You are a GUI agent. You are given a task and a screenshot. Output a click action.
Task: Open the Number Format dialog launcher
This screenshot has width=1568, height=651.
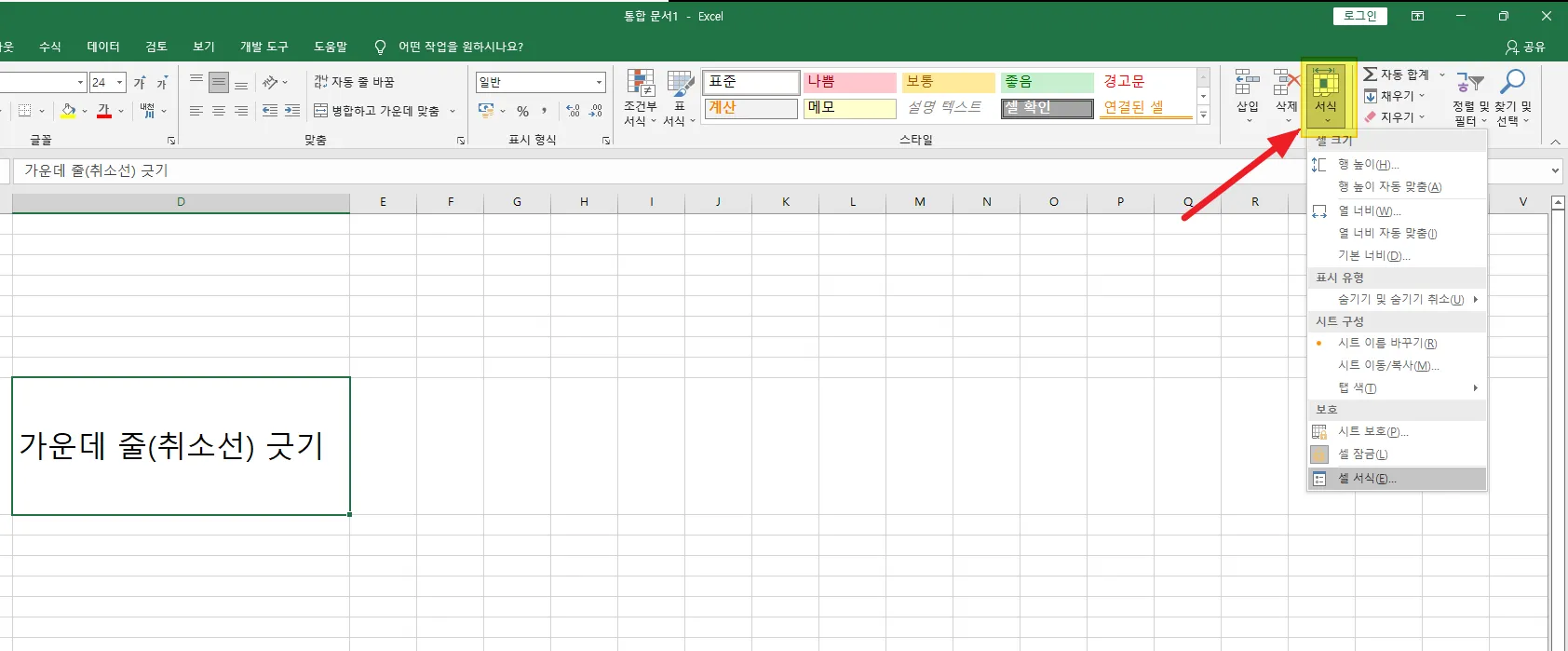click(606, 141)
